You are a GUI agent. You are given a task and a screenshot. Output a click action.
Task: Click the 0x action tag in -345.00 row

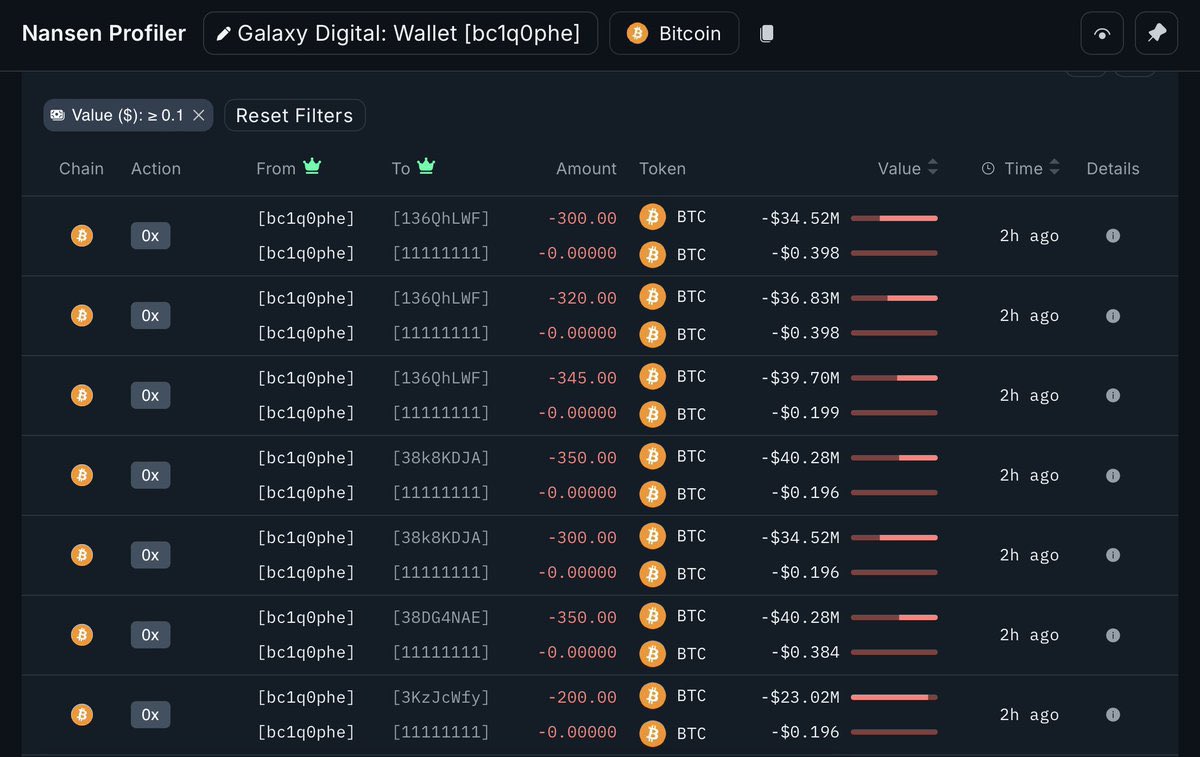pyautogui.click(x=150, y=396)
